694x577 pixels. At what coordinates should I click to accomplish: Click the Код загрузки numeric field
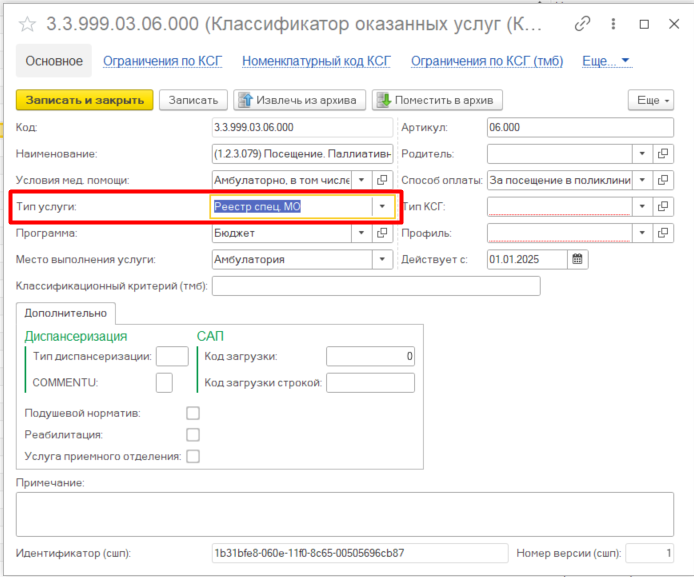(370, 356)
